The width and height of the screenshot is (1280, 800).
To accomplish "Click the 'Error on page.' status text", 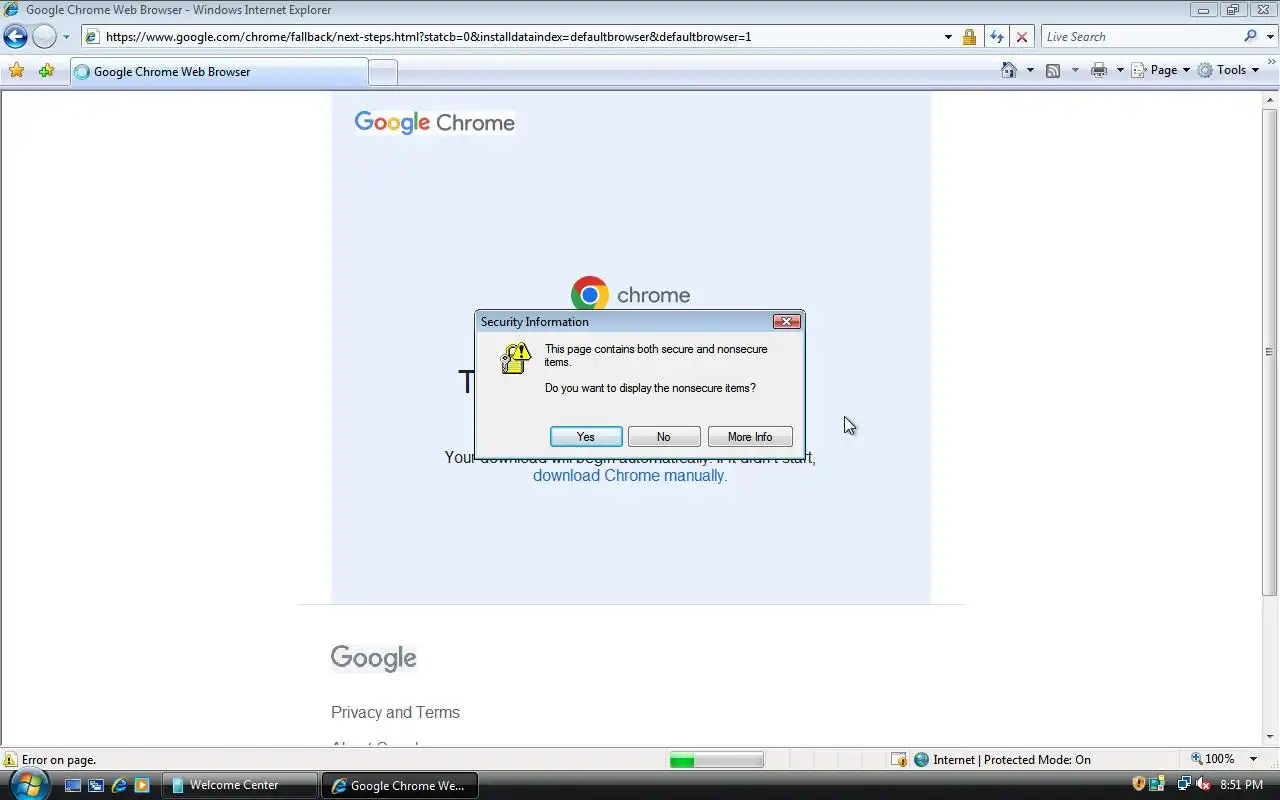I will tap(59, 760).
